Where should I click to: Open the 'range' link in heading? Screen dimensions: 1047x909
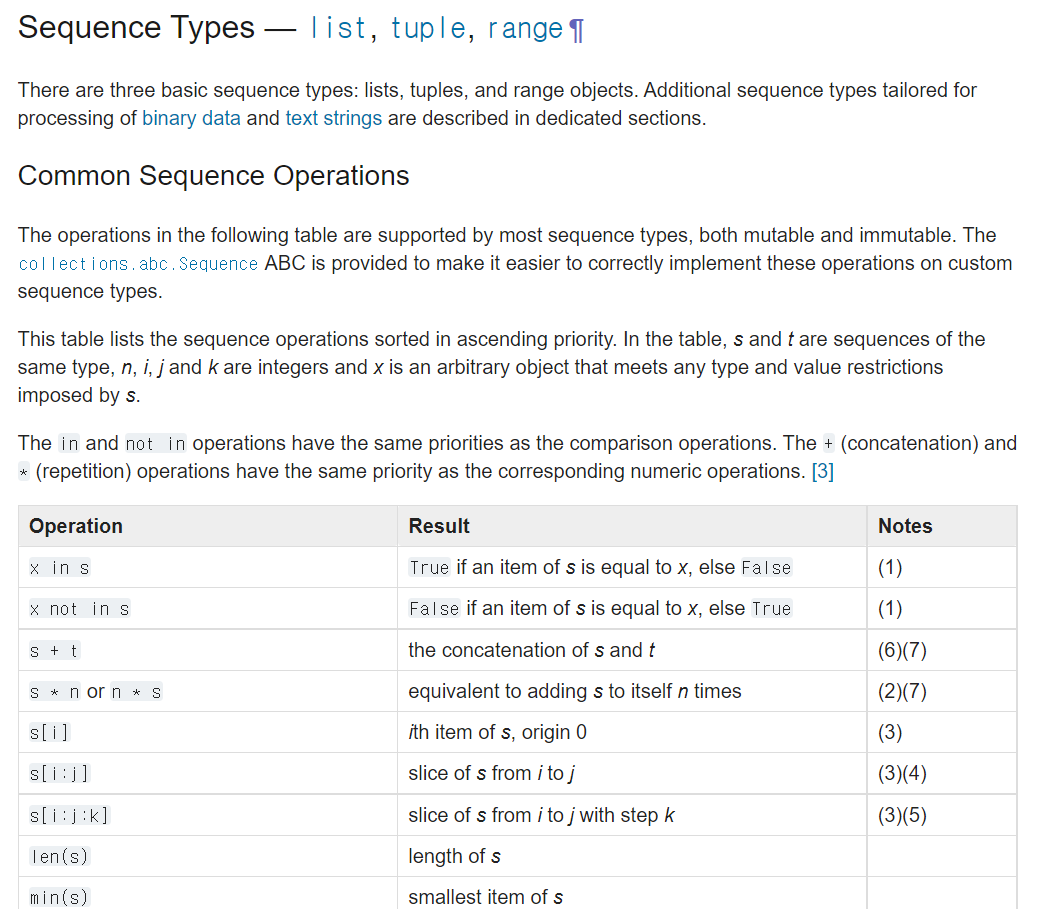[525, 29]
